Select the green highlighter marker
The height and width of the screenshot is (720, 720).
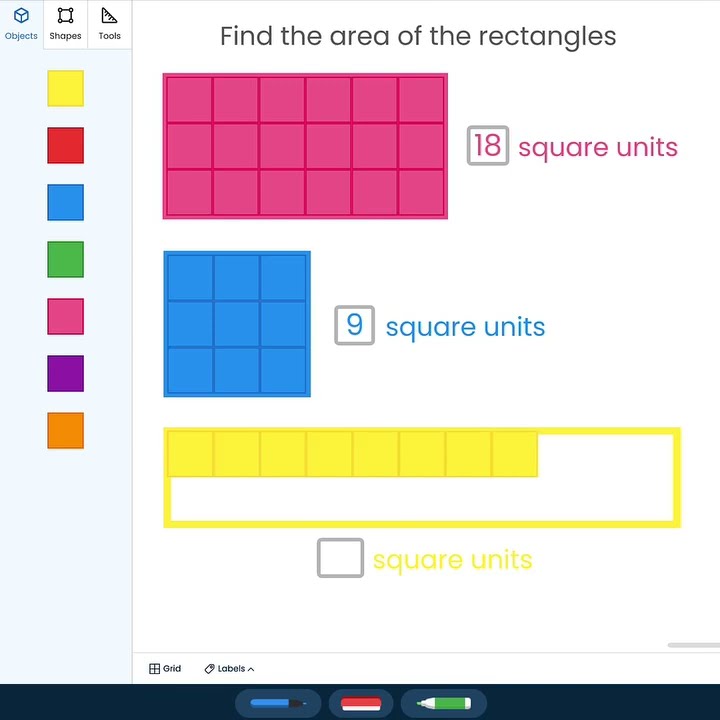pyautogui.click(x=444, y=703)
